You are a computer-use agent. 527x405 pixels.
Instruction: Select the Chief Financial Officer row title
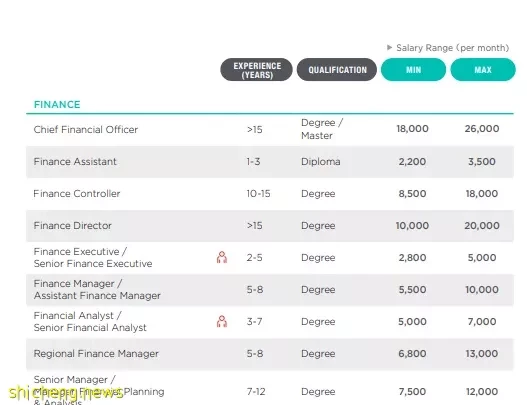pos(86,129)
